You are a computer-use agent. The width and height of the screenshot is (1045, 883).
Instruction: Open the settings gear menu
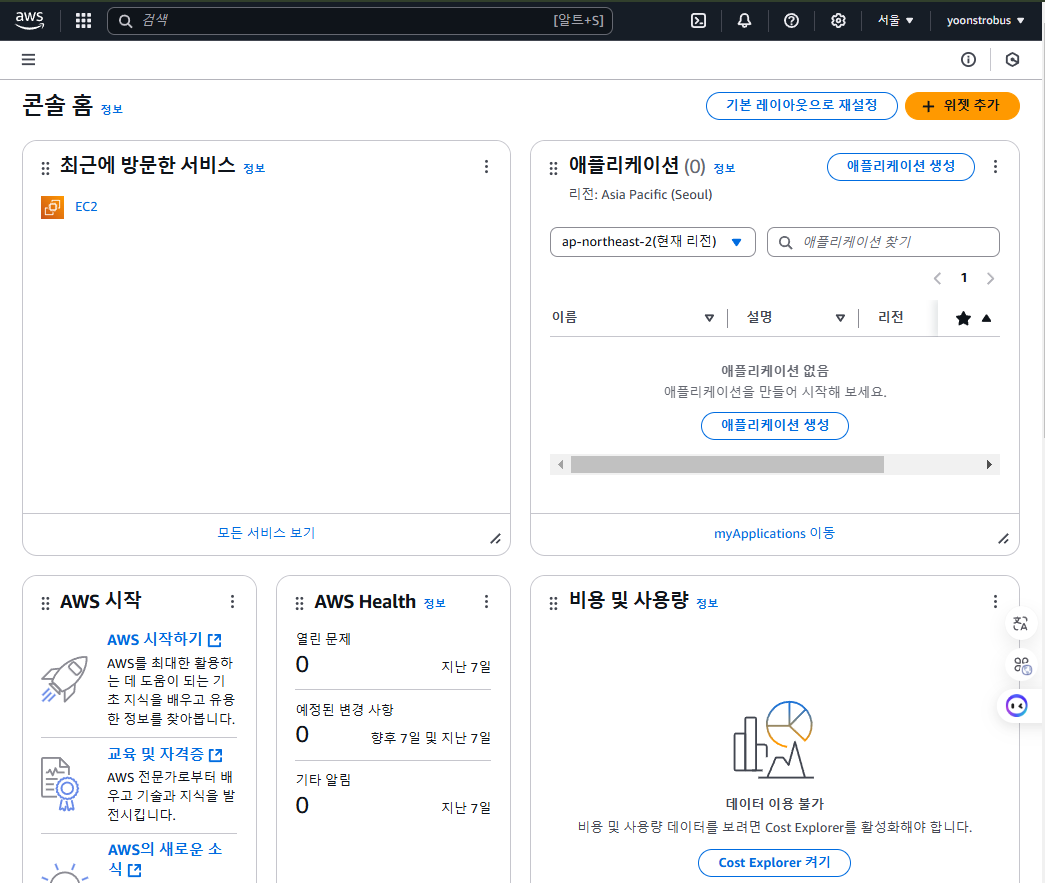pyautogui.click(x=838, y=21)
